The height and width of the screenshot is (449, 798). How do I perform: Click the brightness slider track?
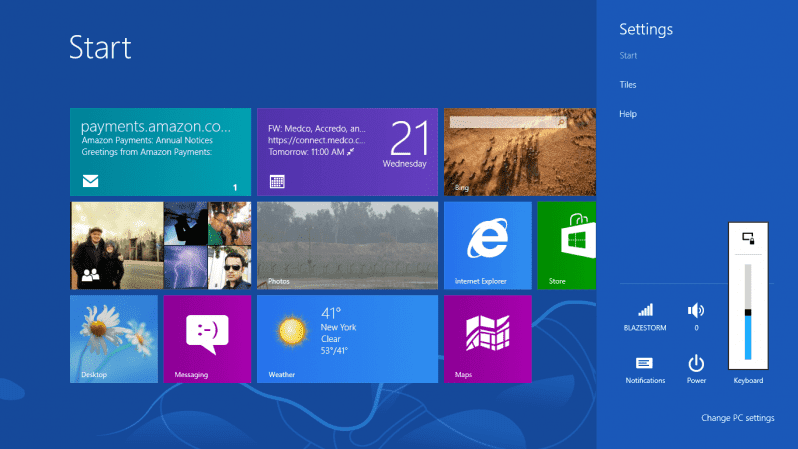(x=748, y=312)
